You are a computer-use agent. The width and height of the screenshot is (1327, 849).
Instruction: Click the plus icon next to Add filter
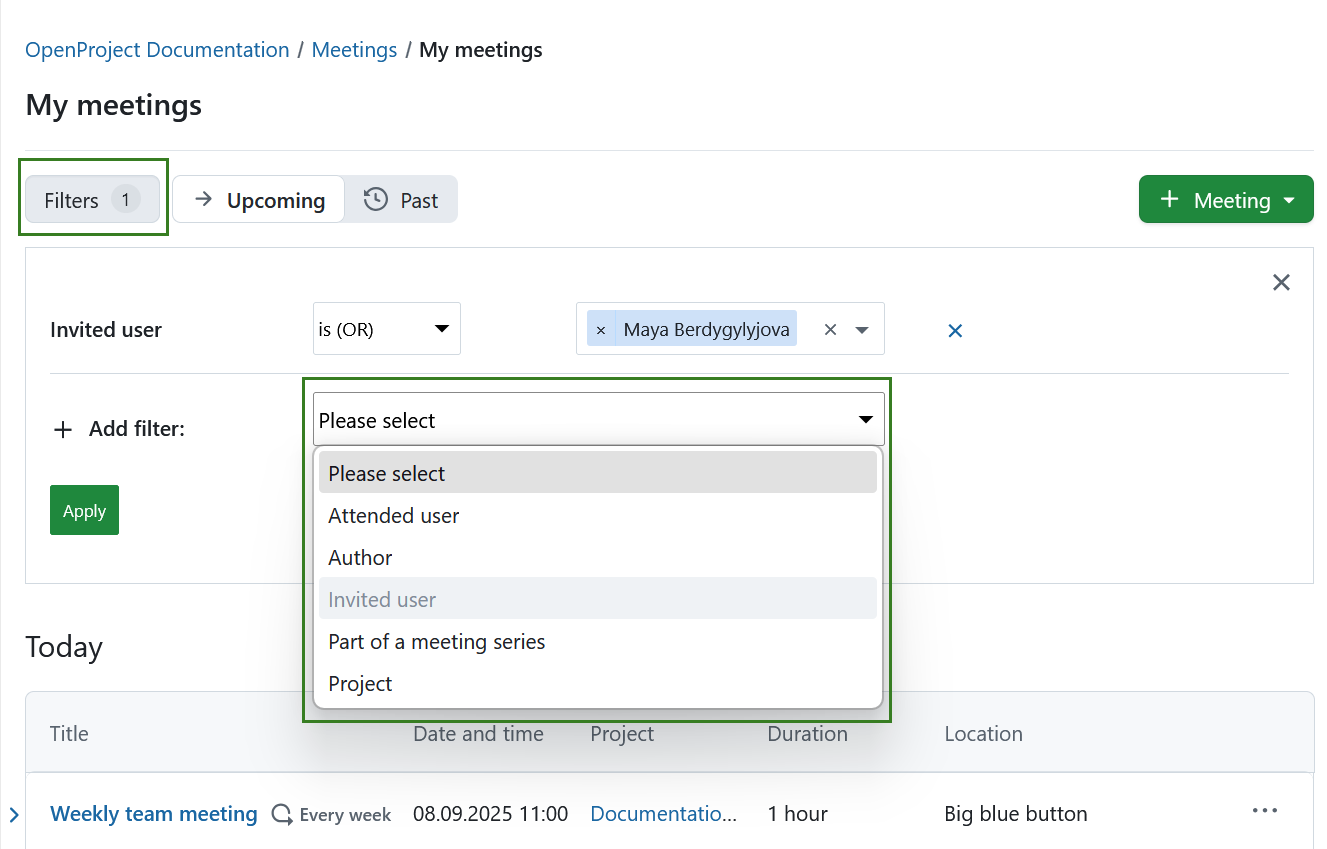coord(62,429)
